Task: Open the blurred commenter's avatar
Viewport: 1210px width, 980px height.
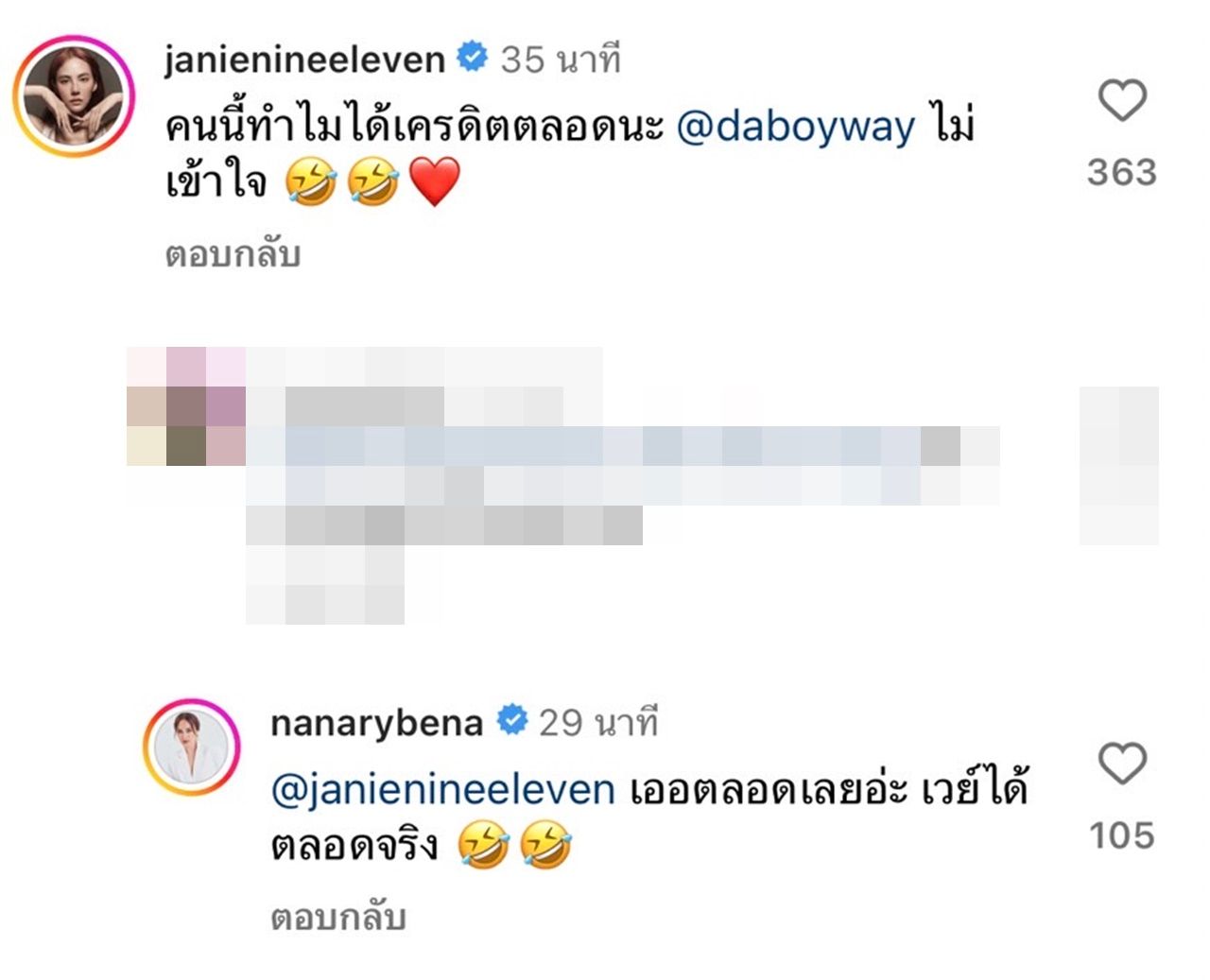Action: tap(186, 406)
